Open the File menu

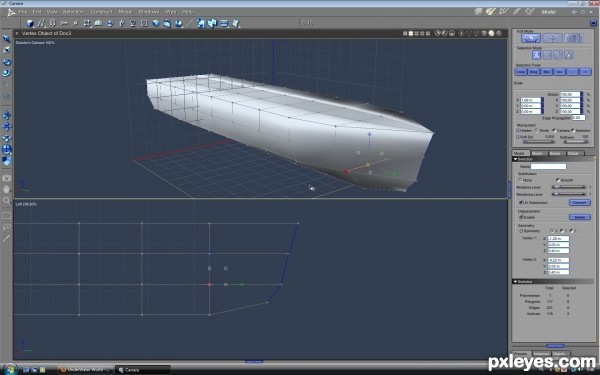(23, 12)
